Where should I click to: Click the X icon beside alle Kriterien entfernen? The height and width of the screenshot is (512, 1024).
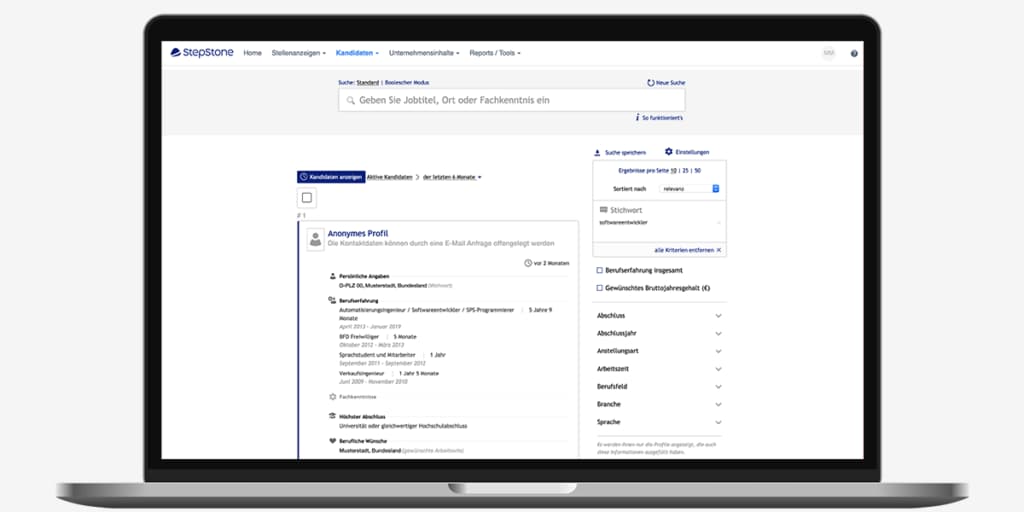click(x=719, y=250)
